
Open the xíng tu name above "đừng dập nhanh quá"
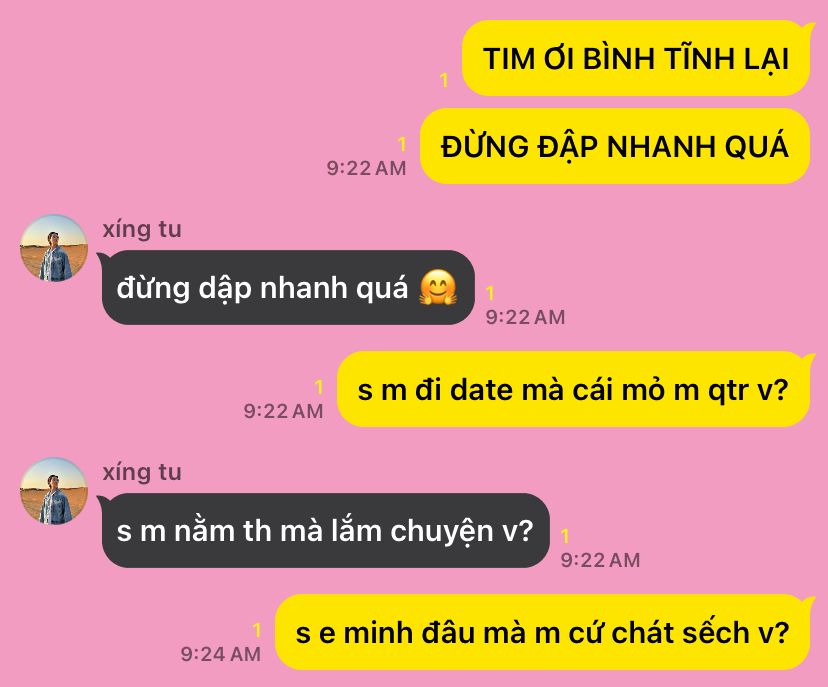click(x=142, y=229)
